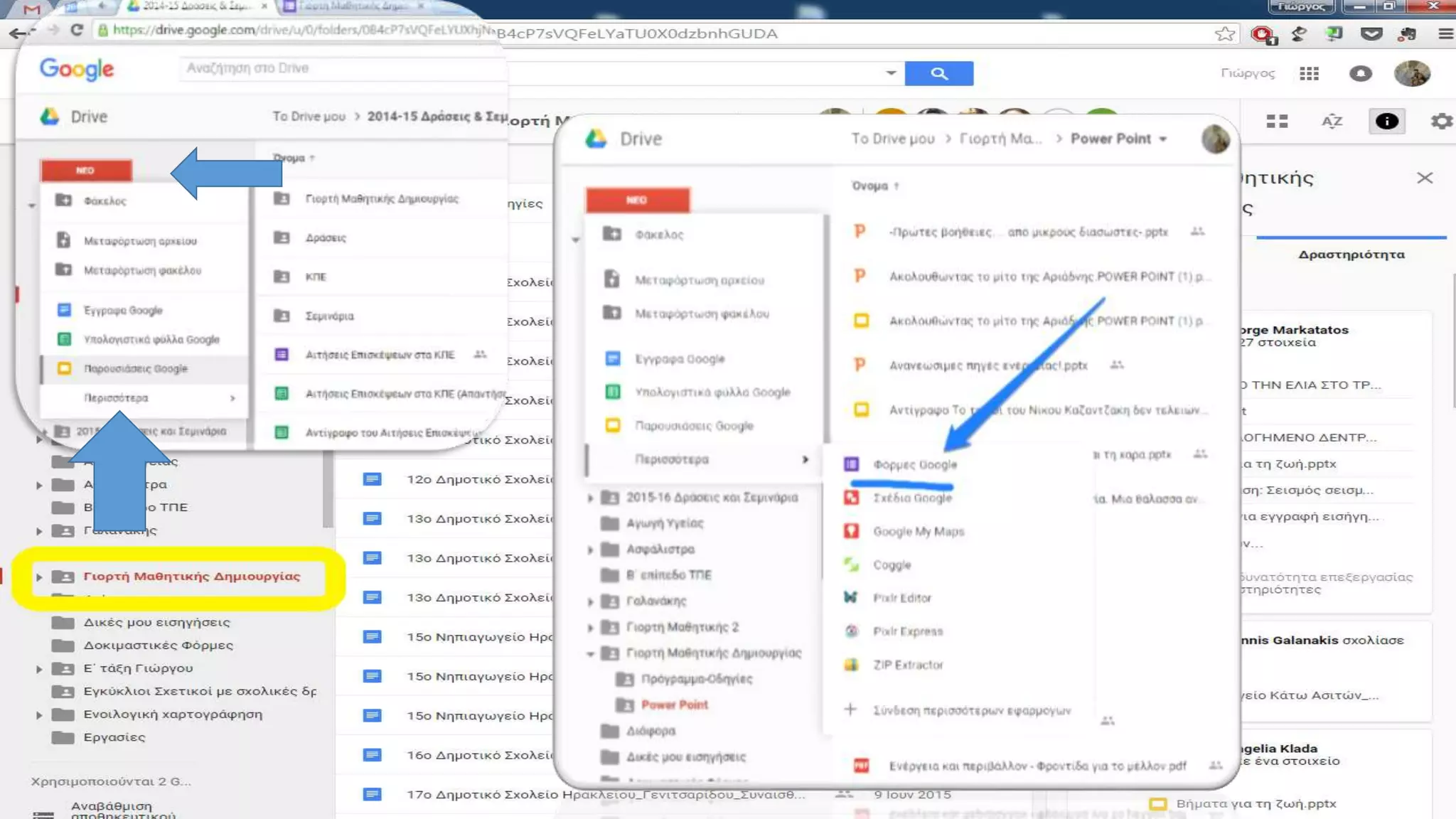The width and height of the screenshot is (1456, 819).
Task: Expand the Ενοιολογική χαρτογράφηση folder arrow
Action: pos(39,714)
